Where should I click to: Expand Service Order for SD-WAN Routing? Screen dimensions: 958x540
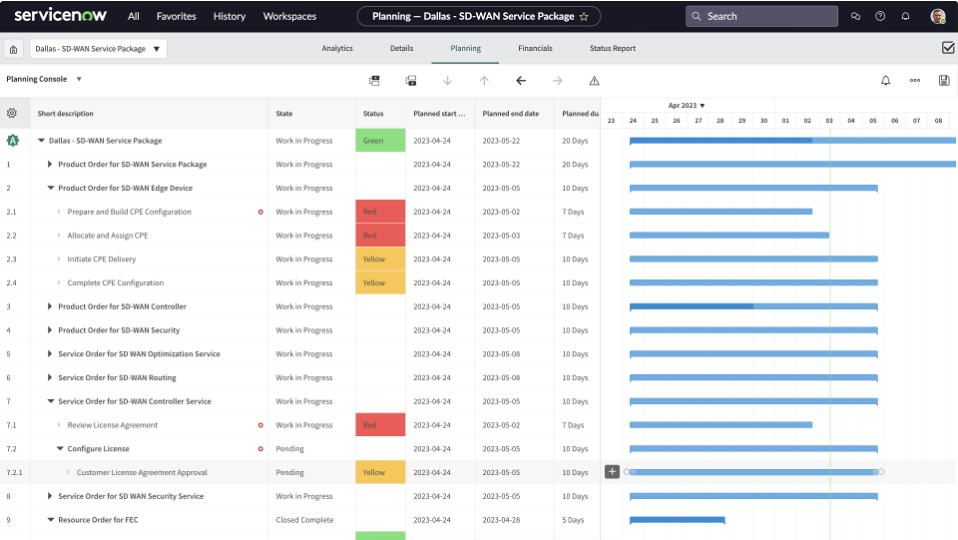[x=49, y=378]
